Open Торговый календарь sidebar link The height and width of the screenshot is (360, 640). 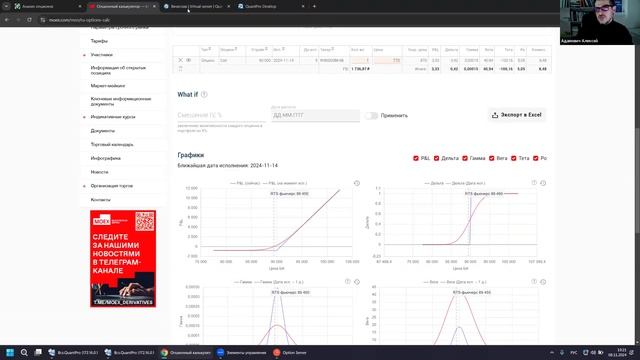click(112, 144)
